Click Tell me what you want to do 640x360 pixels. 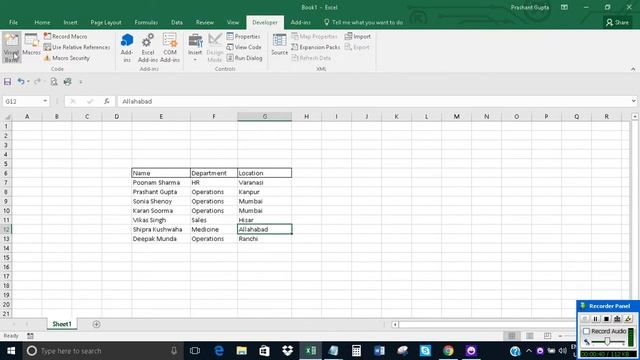tap(364, 22)
